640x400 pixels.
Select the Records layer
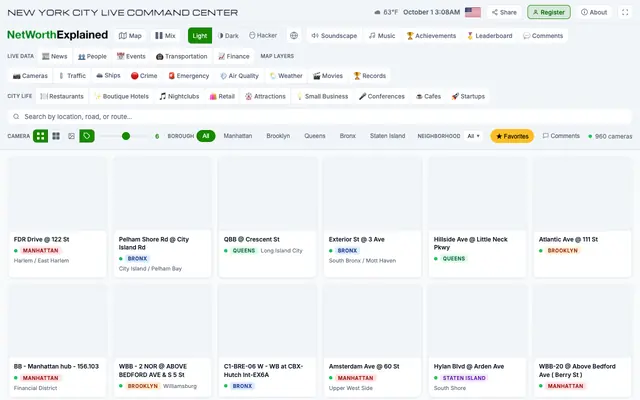pyautogui.click(x=370, y=76)
